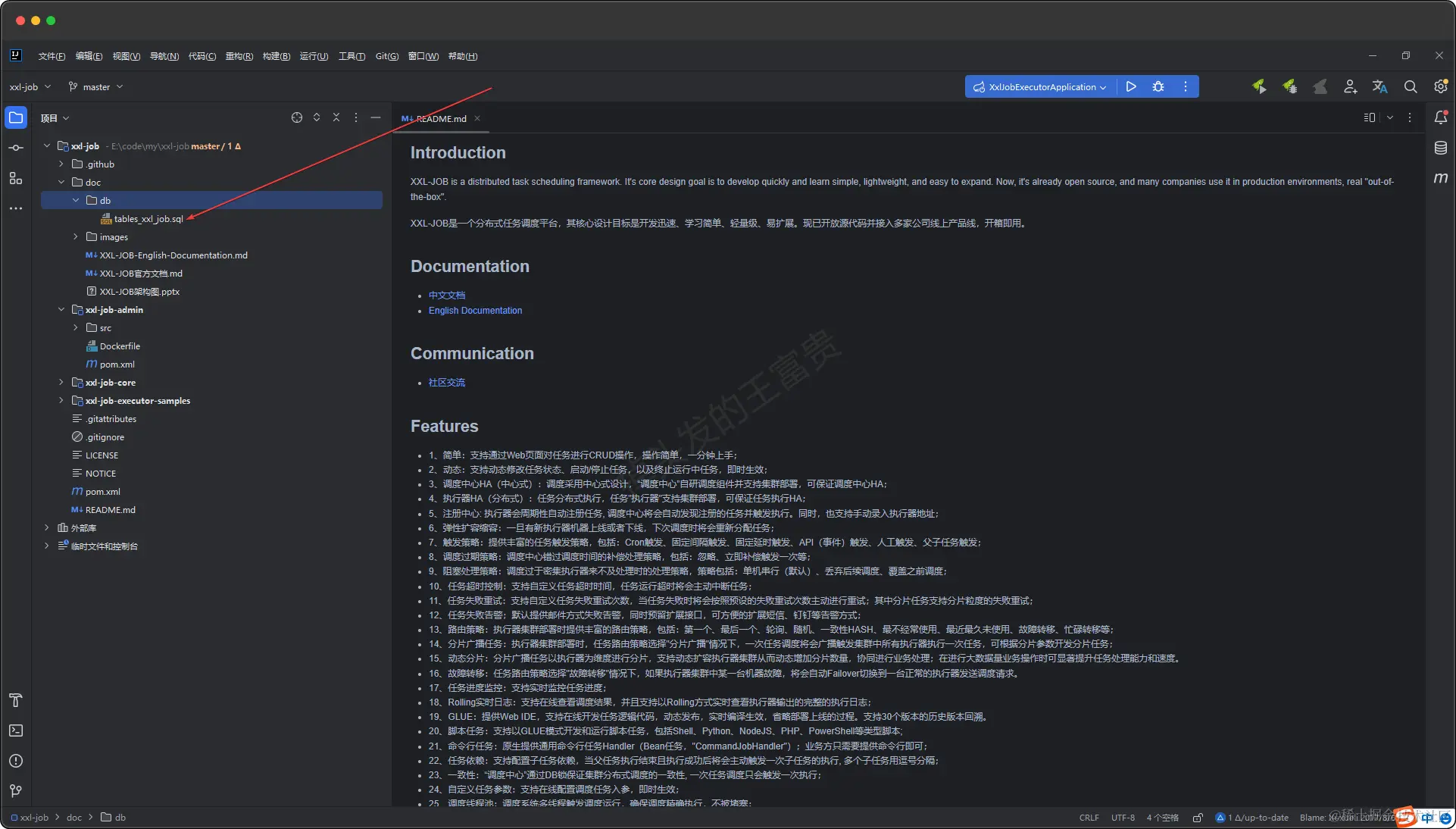Click the Search Everywhere magnifier

(x=1410, y=86)
